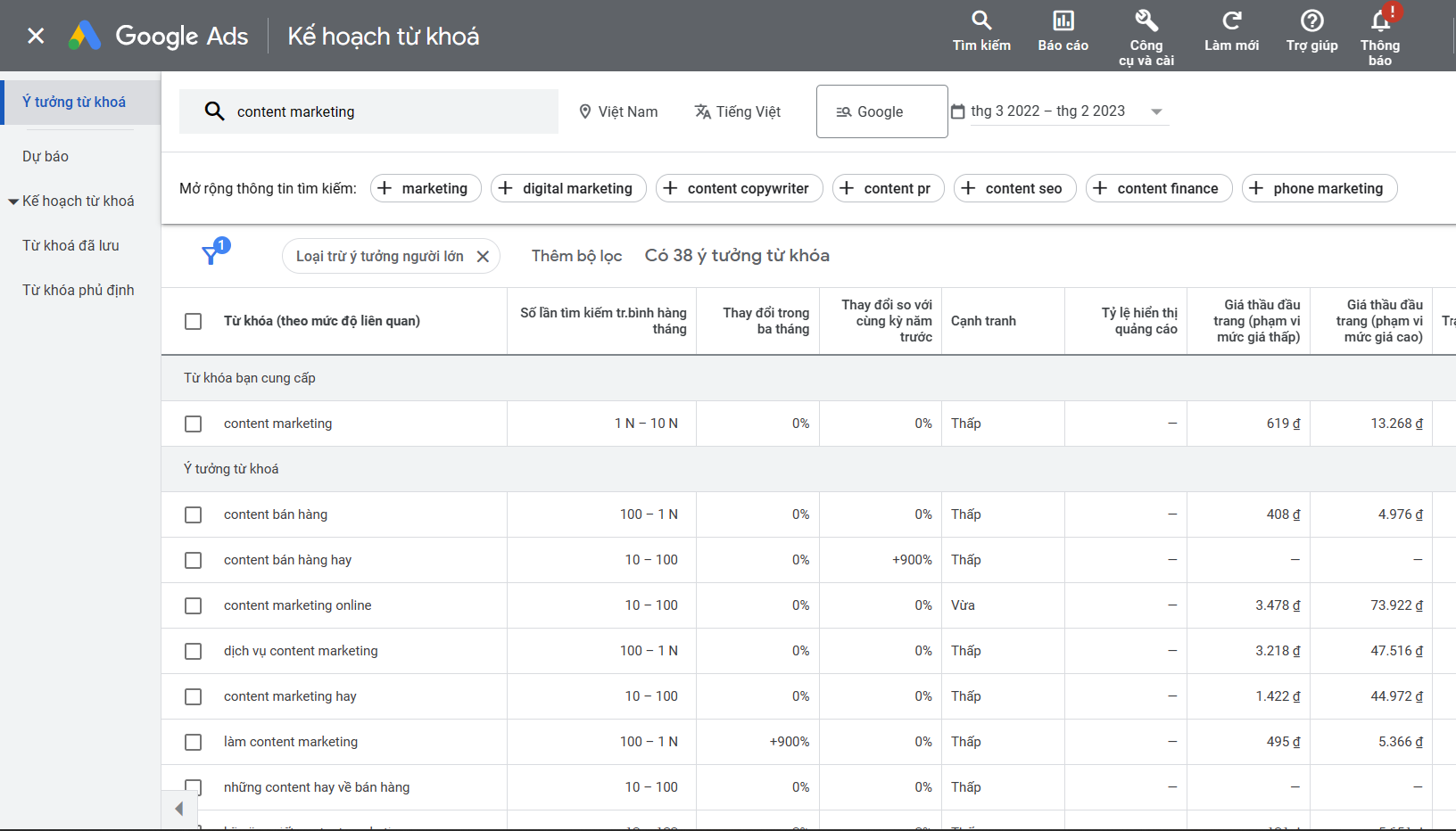Screen dimensions: 1456x831
Task: Add 'phone marketing' suggestion chip
Action: point(1319,188)
